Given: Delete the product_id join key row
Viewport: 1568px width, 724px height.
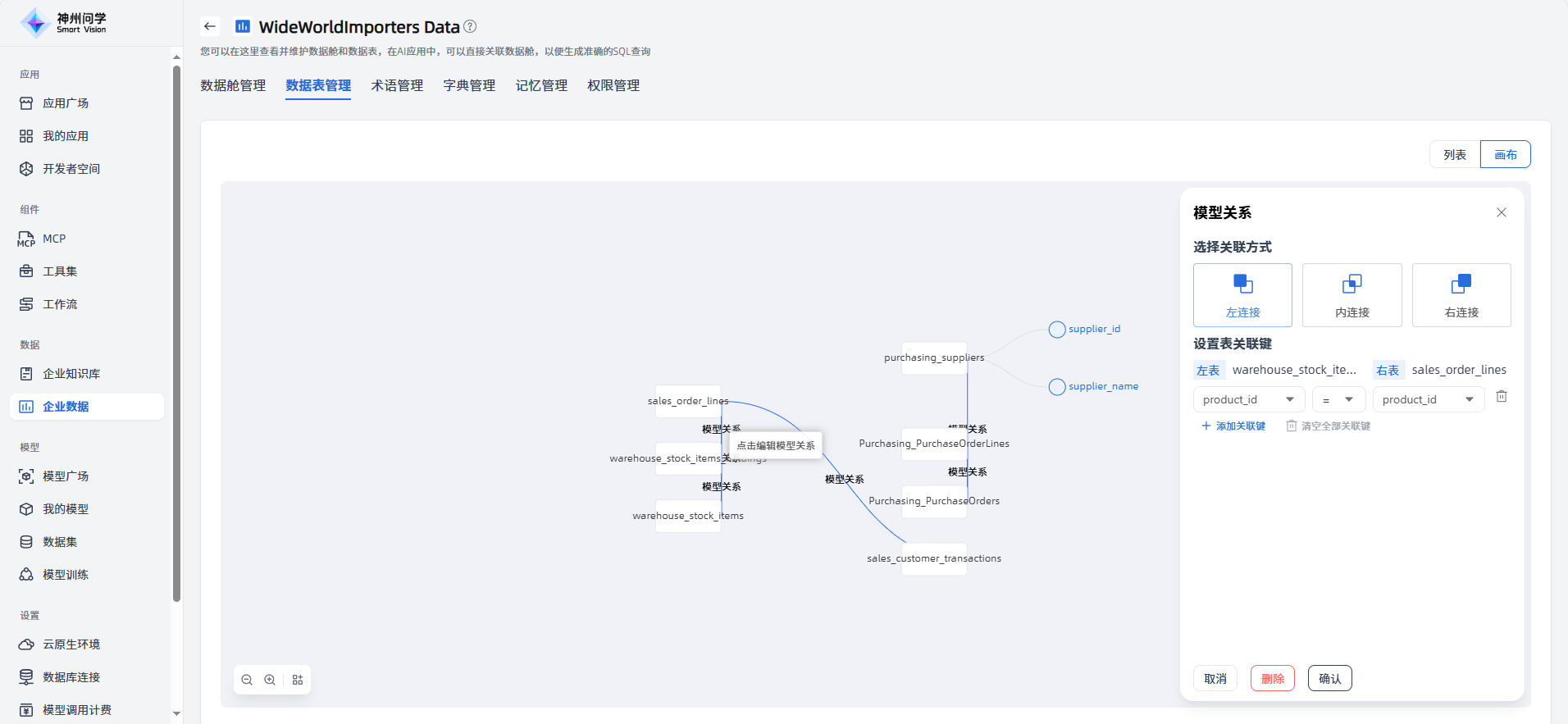Looking at the screenshot, I should tap(1502, 397).
